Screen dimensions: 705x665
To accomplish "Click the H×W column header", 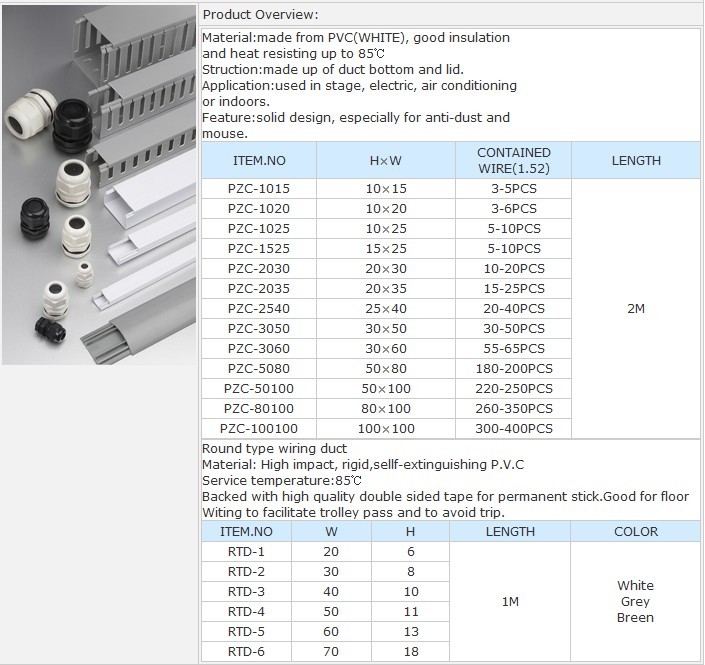I will (x=386, y=161).
